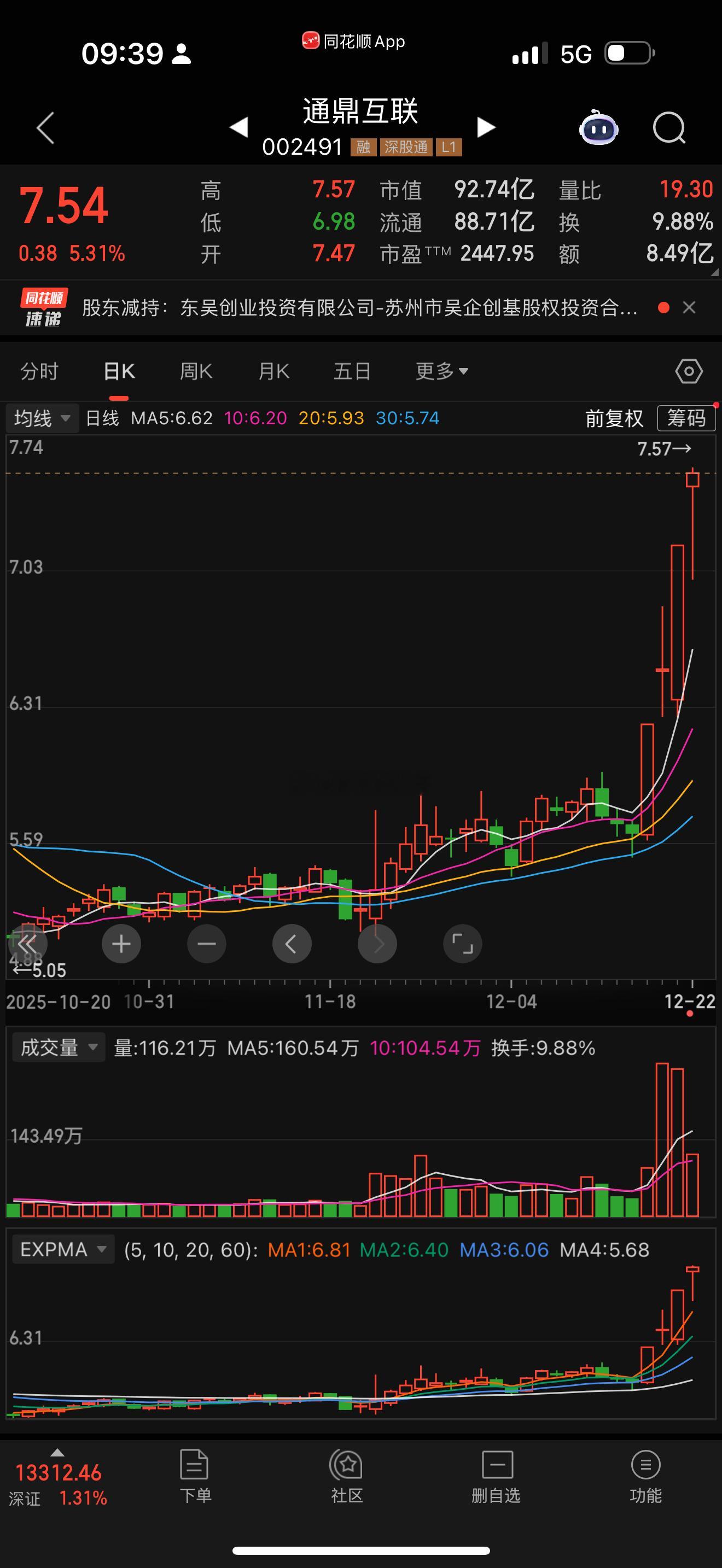Tap MA1:6.81 EXPMA label
The image size is (722, 1568).
309,1250
